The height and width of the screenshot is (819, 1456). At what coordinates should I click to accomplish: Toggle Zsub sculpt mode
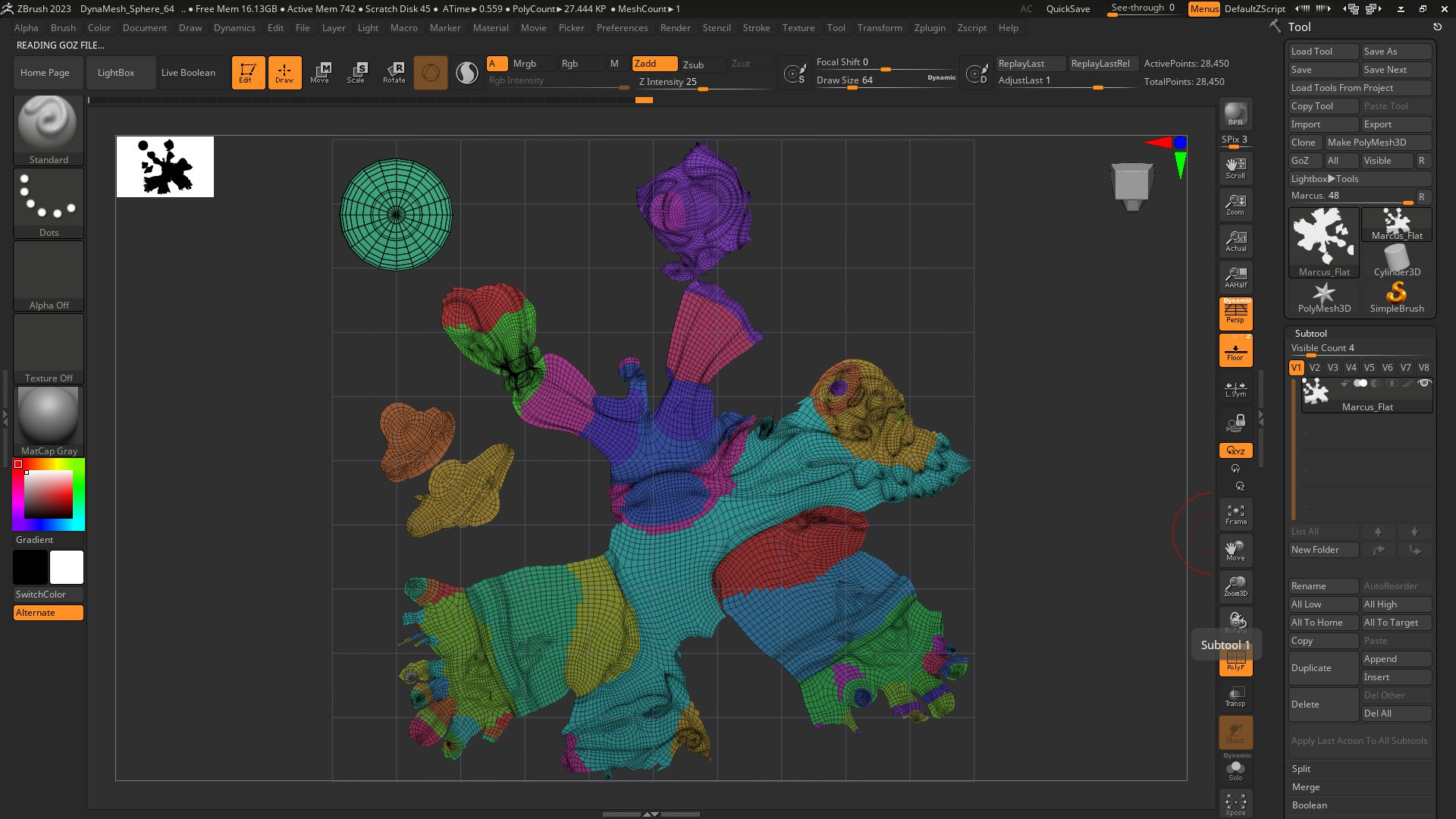coord(701,64)
